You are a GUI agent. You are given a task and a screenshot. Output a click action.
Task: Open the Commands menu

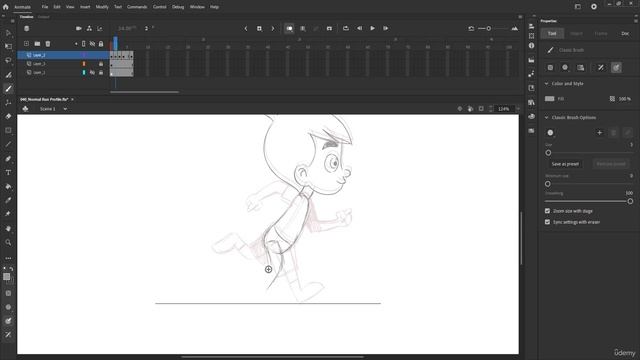137,7
